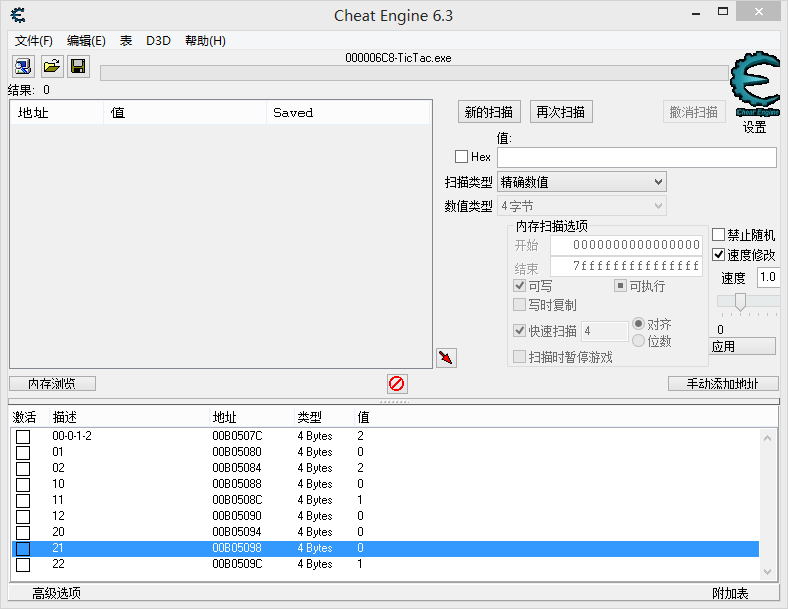The height and width of the screenshot is (609, 788).
Task: Select the 位数 radio button
Action: click(x=639, y=341)
